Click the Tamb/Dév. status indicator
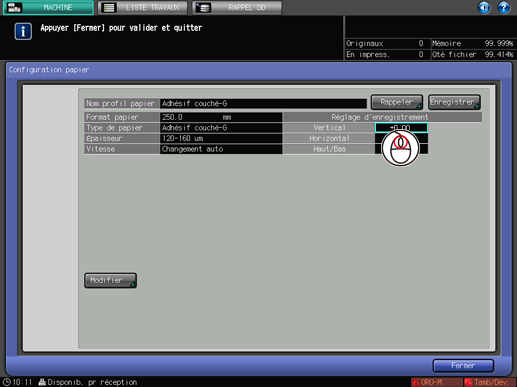517x387 pixels. pos(490,382)
